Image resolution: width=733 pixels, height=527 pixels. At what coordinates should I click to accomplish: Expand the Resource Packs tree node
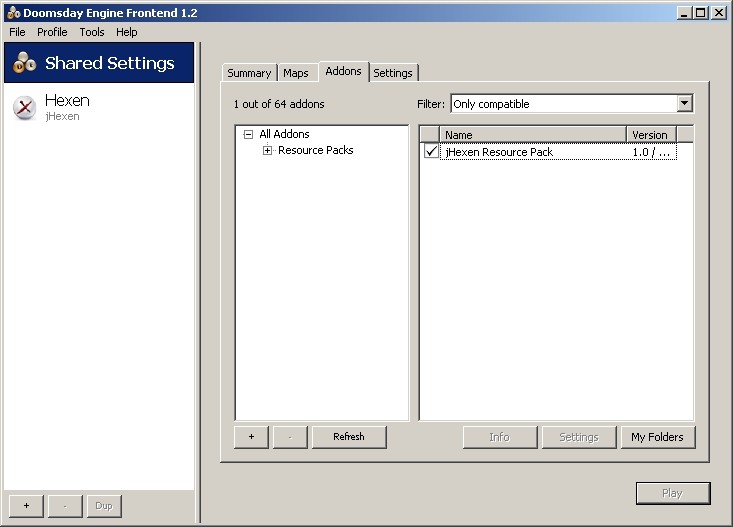[x=267, y=151]
